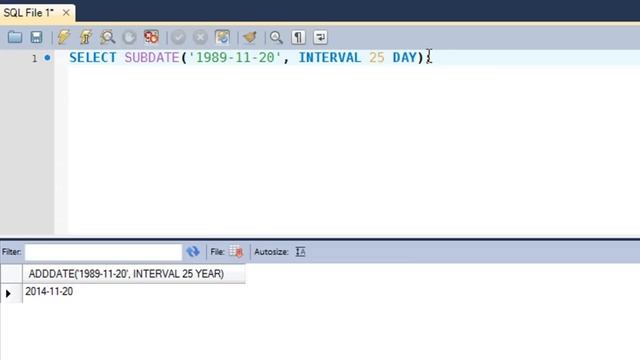Screen dimensions: 640x360
Task: Toggle word wrapping icon
Action: pyautogui.click(x=320, y=38)
